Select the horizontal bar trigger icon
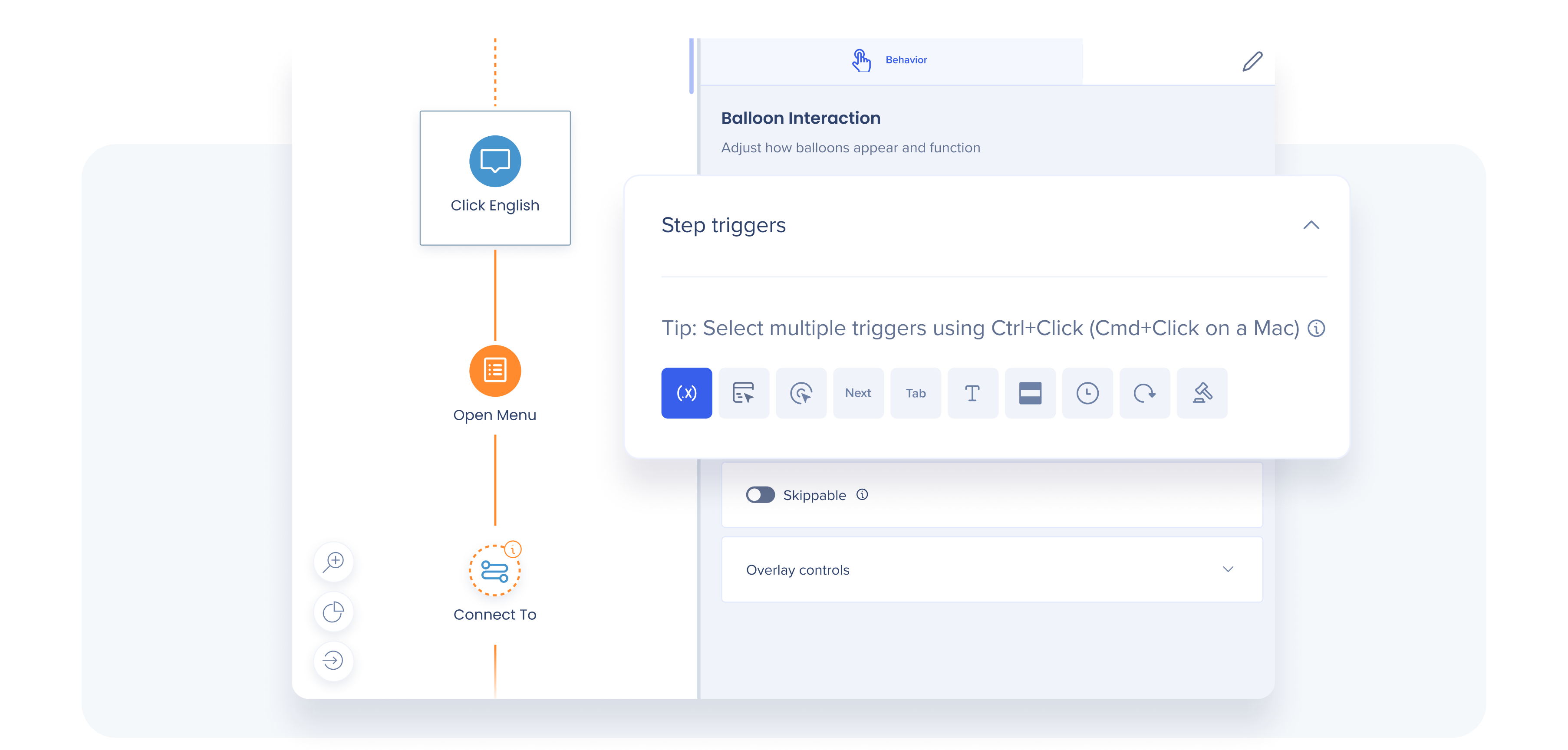The image size is (1568, 750). click(1029, 393)
